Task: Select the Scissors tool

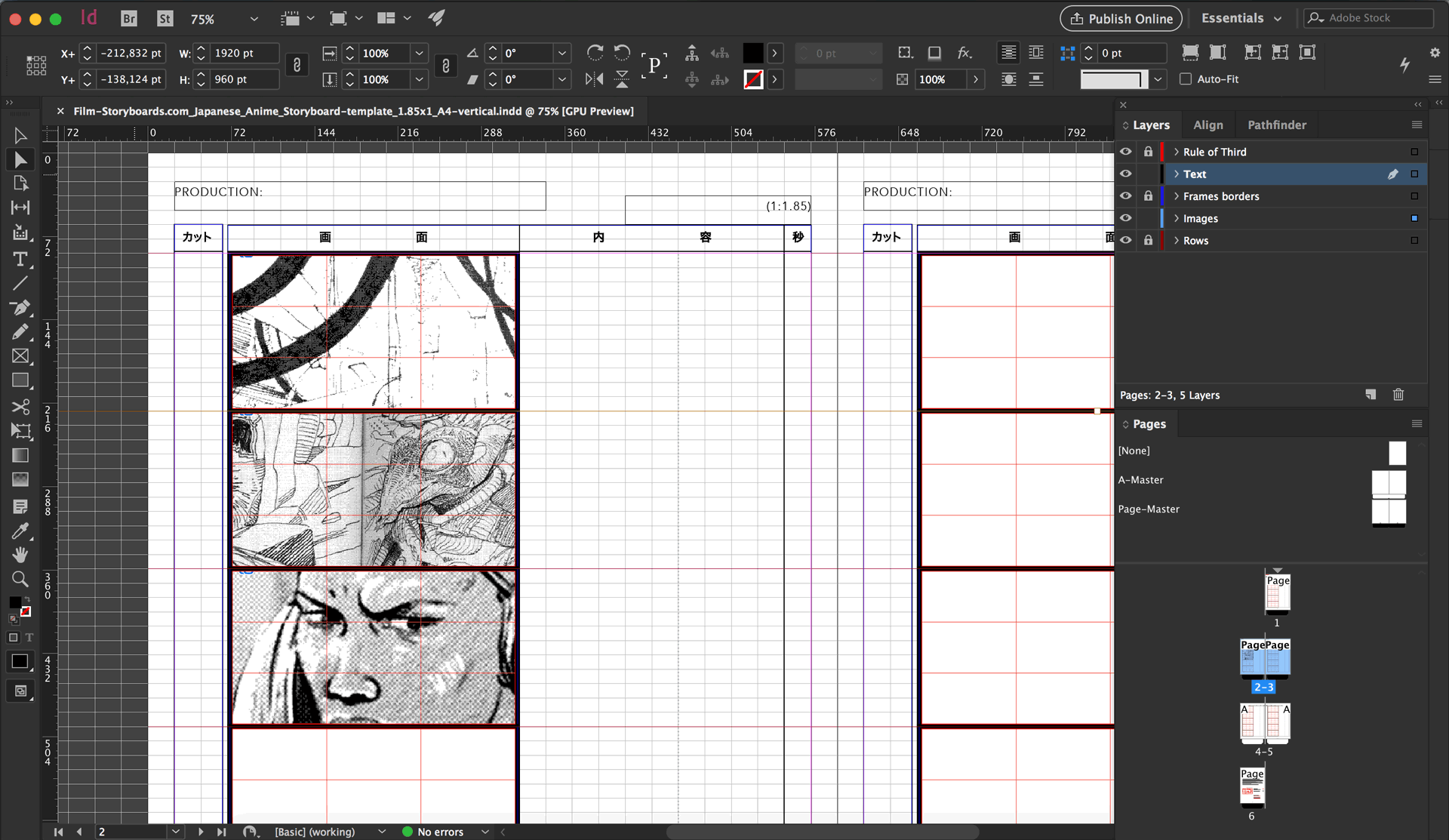Action: tap(20, 407)
